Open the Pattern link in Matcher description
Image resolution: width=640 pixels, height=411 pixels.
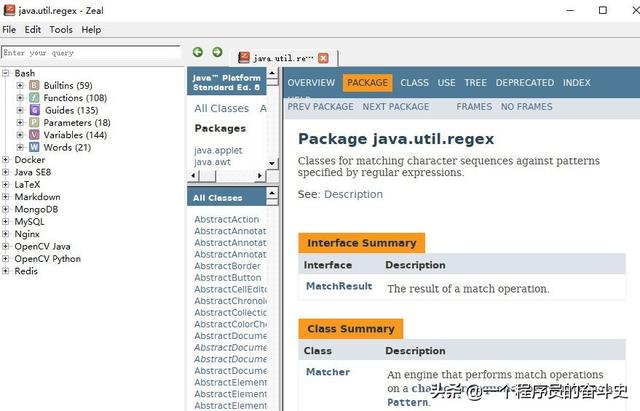coord(407,402)
